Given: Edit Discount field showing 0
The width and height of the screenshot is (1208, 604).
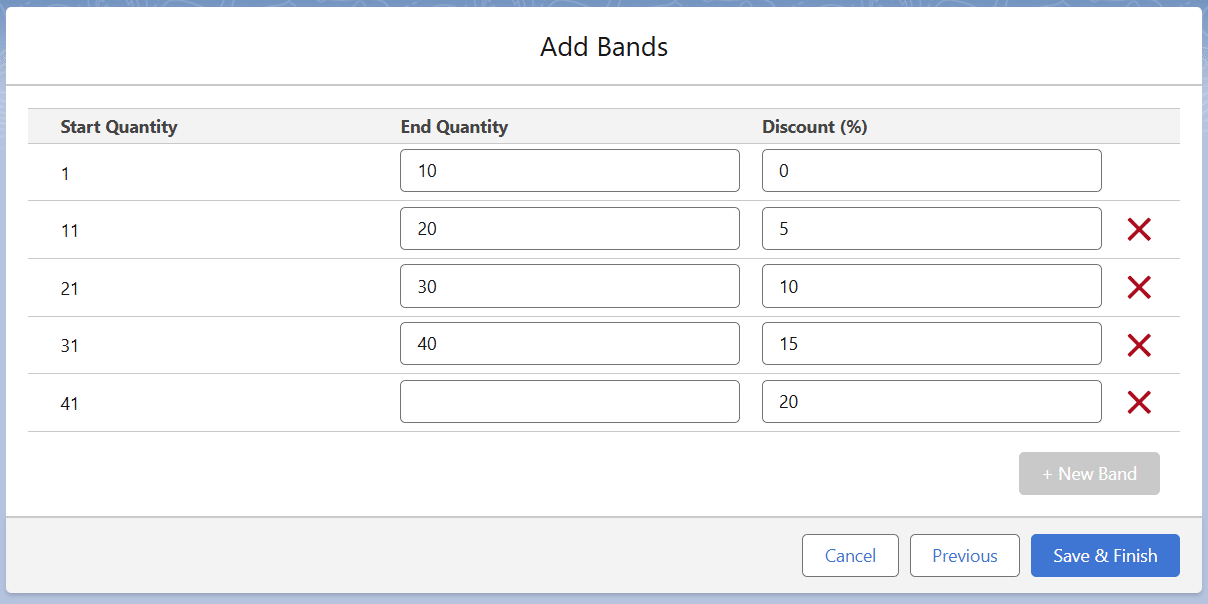Looking at the screenshot, I should 931,171.
